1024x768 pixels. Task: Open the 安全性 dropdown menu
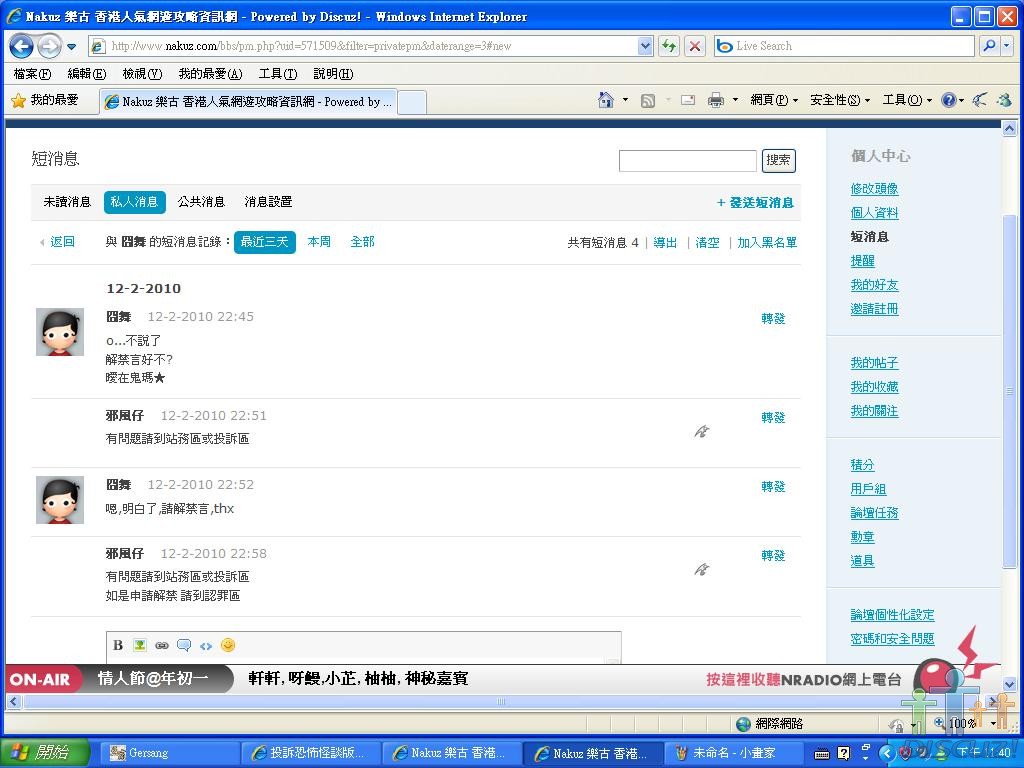coord(839,100)
